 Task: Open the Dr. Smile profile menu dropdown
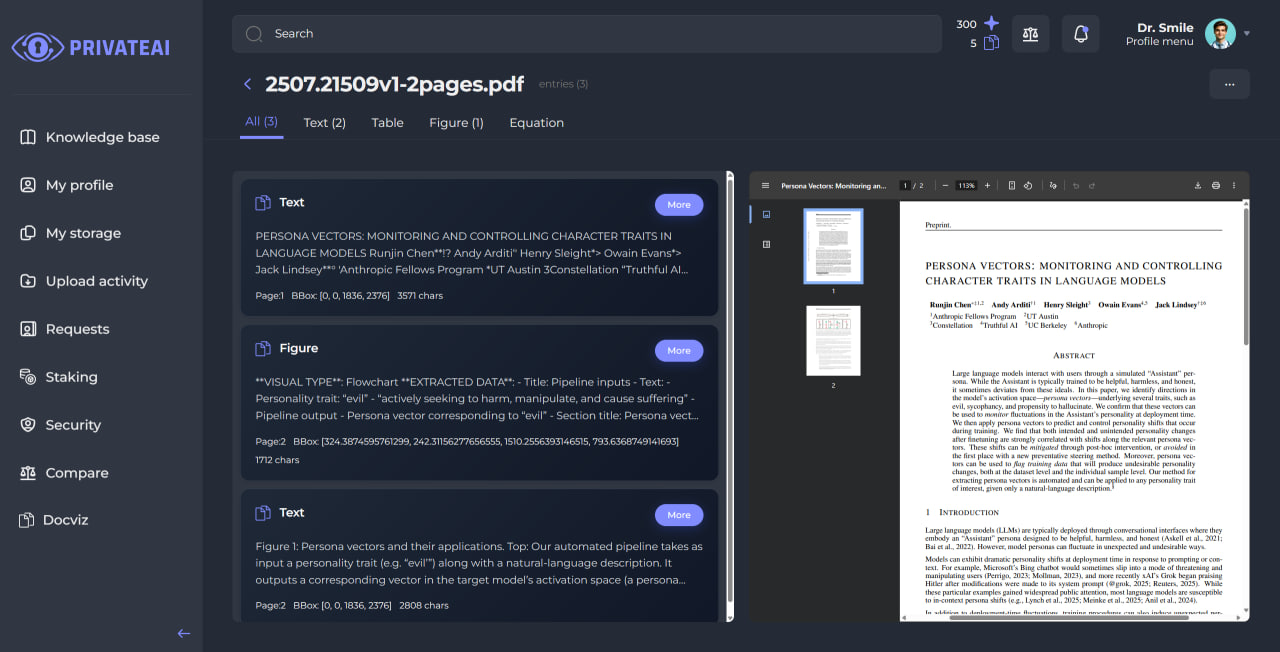[x=1246, y=34]
